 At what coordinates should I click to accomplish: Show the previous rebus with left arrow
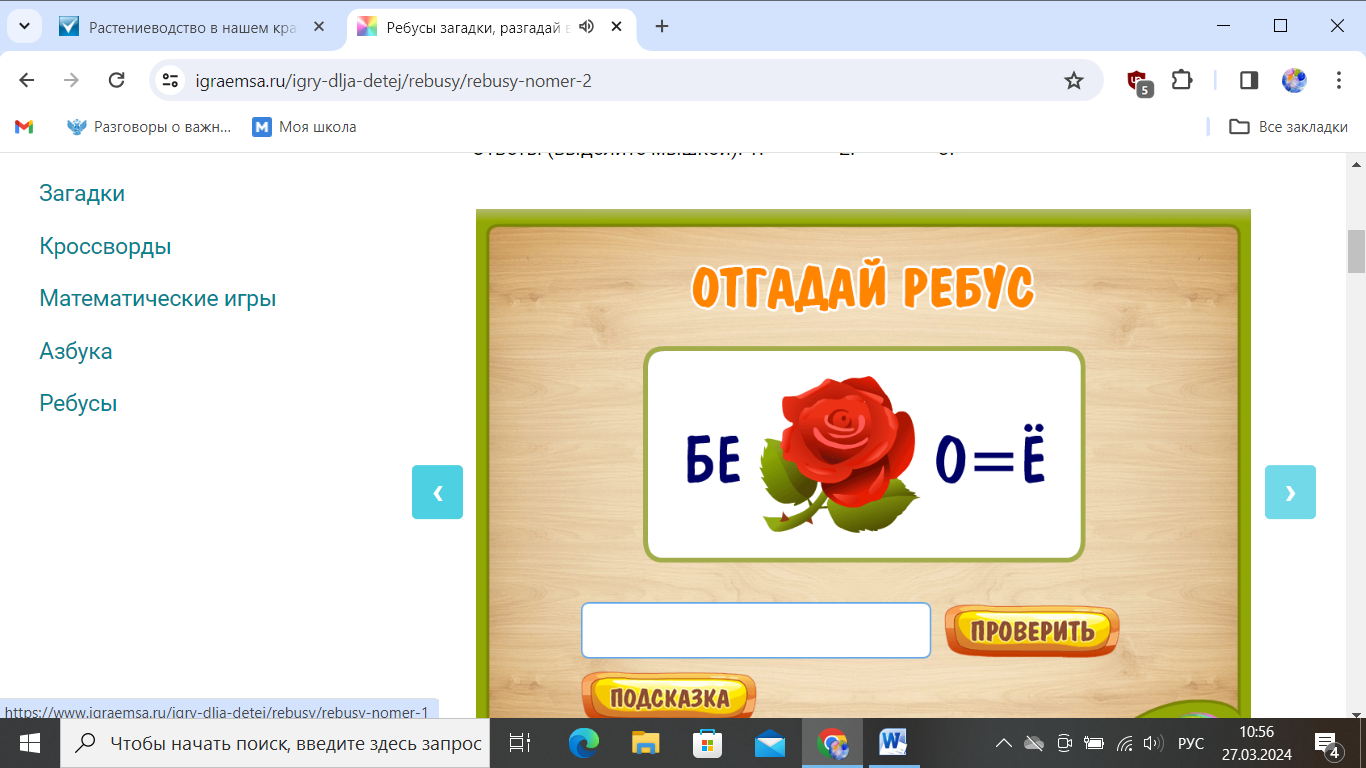click(437, 492)
